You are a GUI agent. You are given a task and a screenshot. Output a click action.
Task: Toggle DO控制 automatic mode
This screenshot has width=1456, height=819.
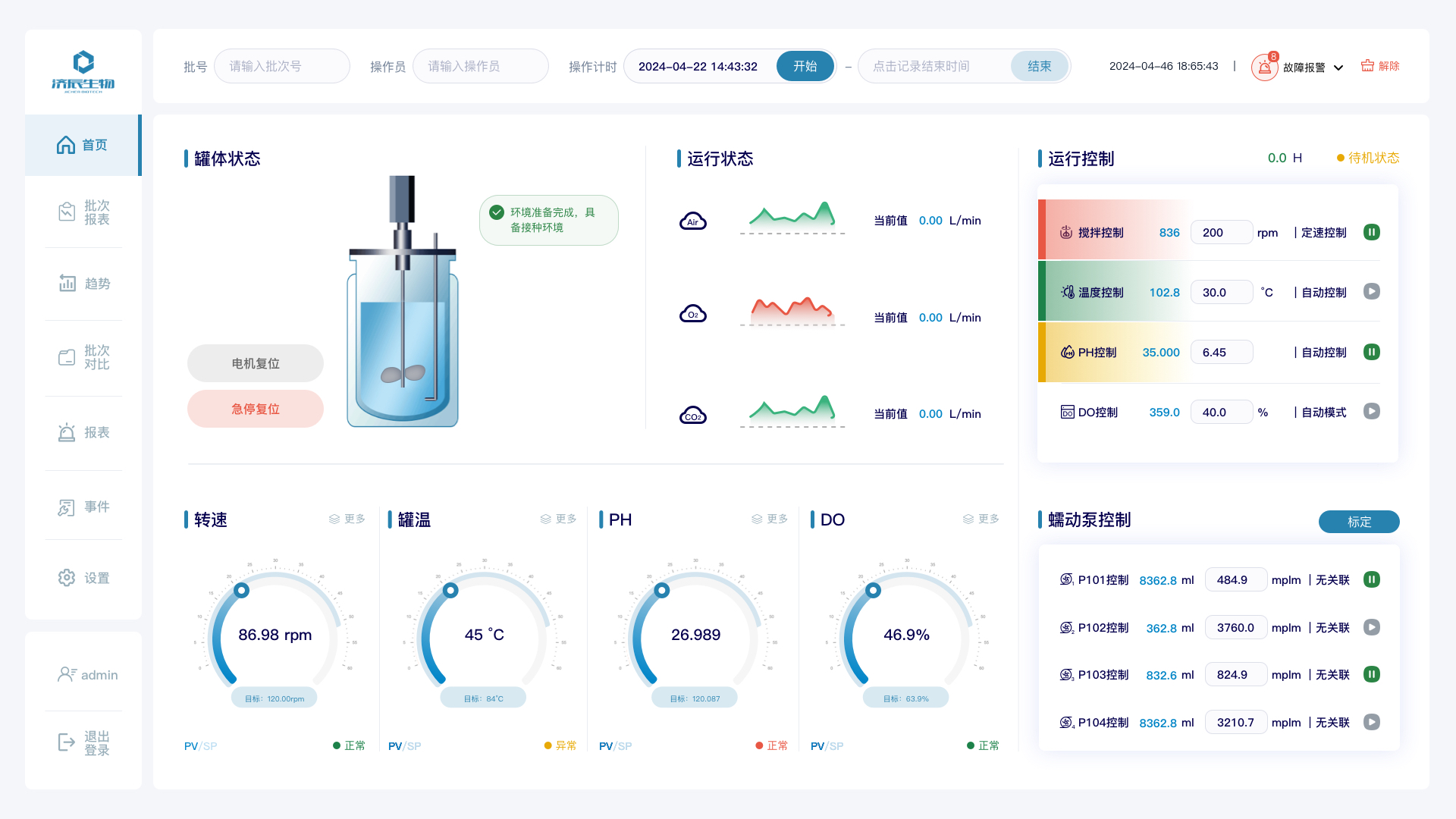tap(1373, 411)
